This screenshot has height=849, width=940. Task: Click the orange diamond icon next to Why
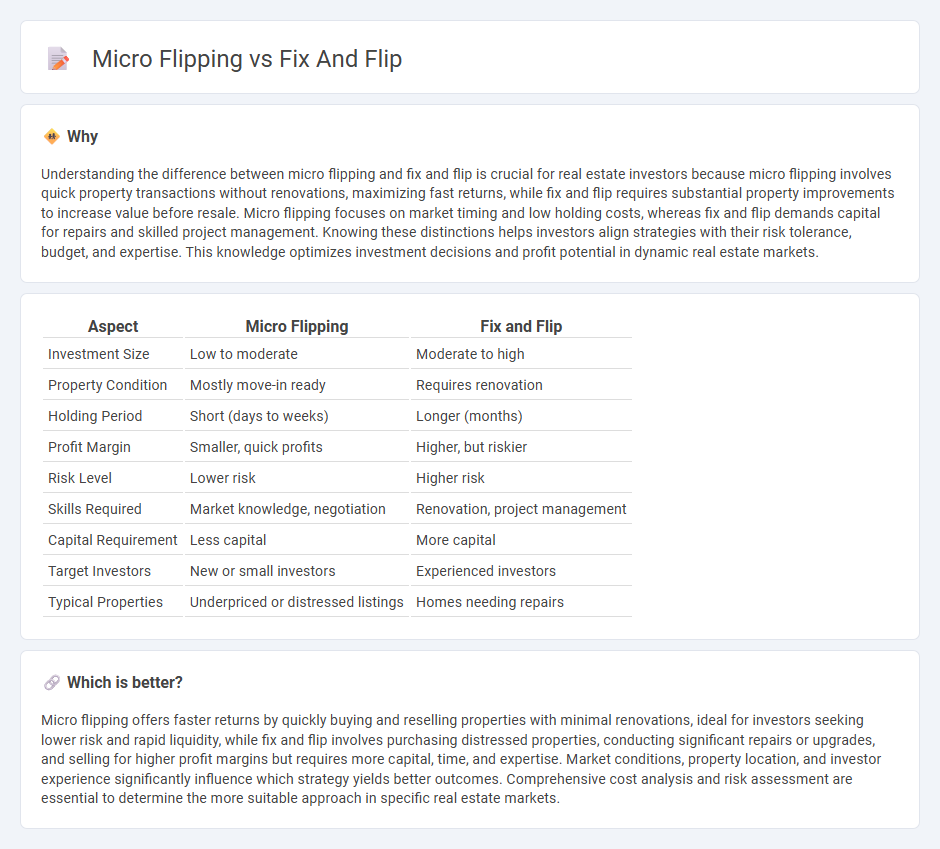[x=52, y=137]
